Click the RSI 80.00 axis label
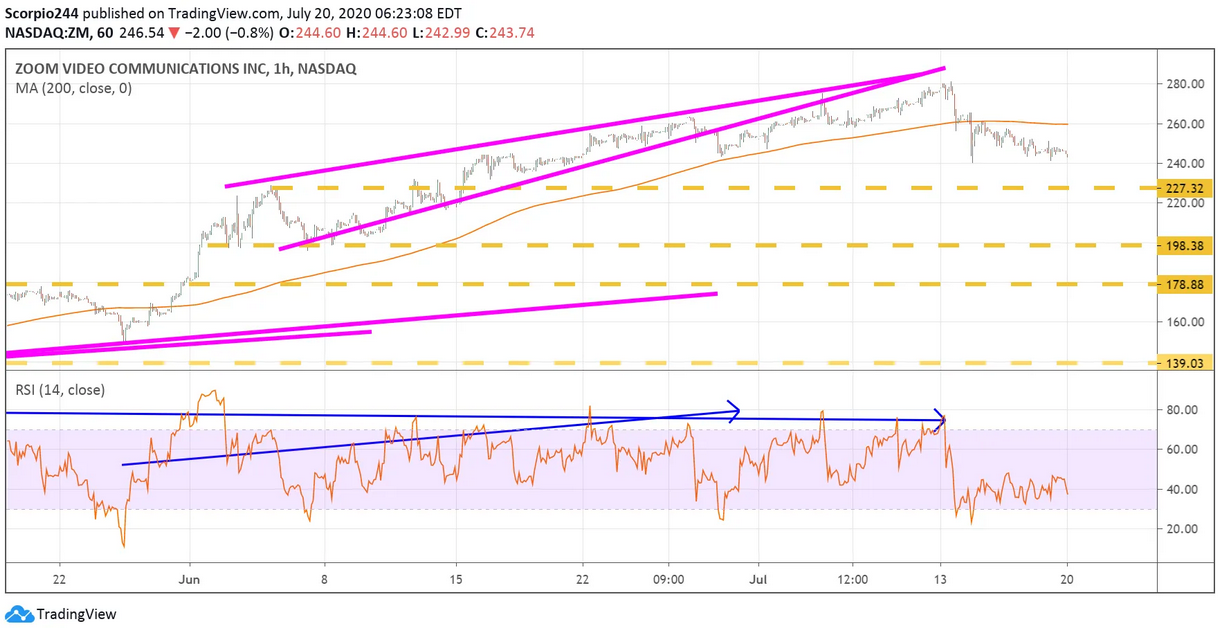 click(1180, 410)
